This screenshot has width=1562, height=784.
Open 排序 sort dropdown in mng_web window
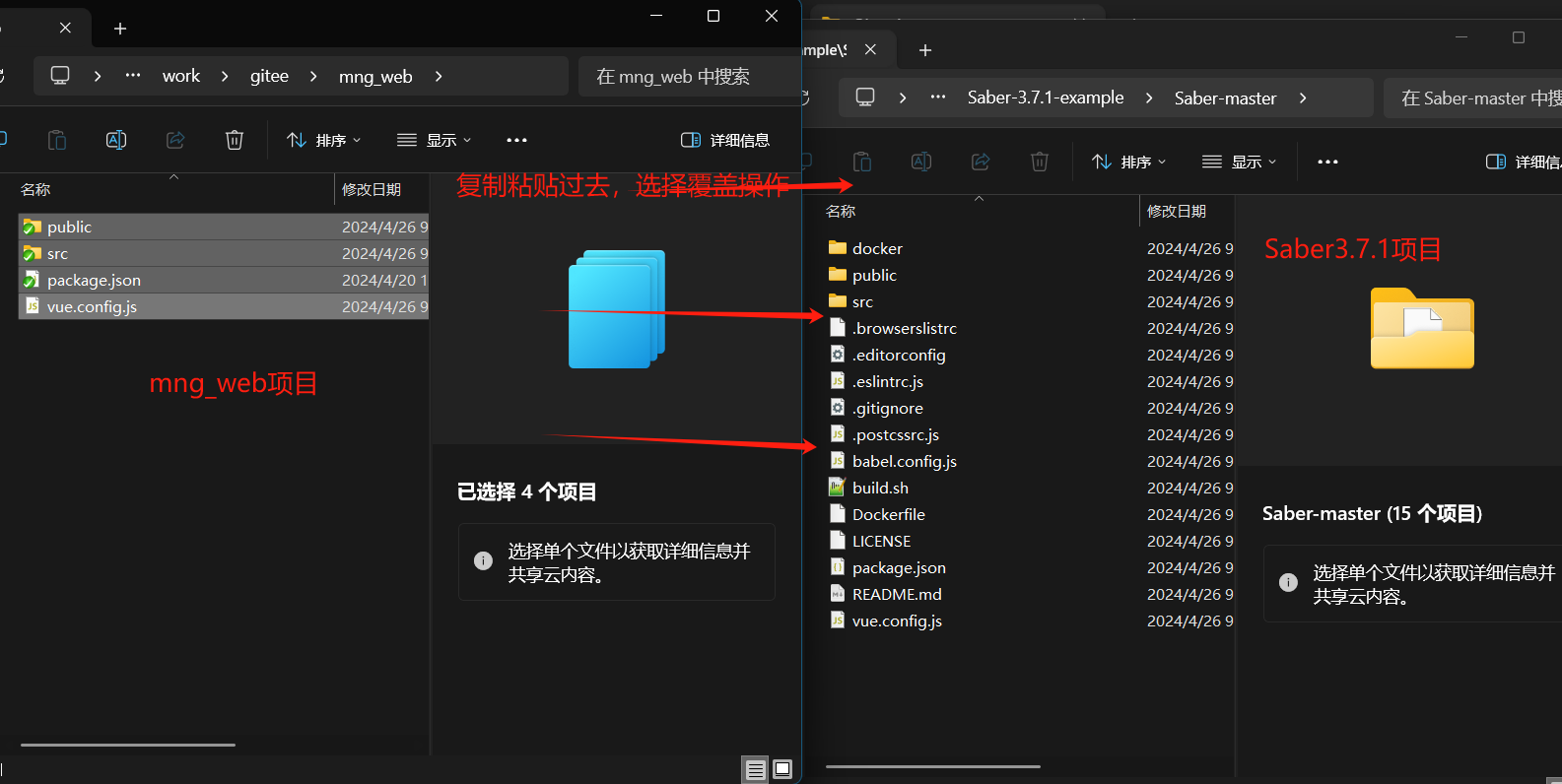[324, 140]
